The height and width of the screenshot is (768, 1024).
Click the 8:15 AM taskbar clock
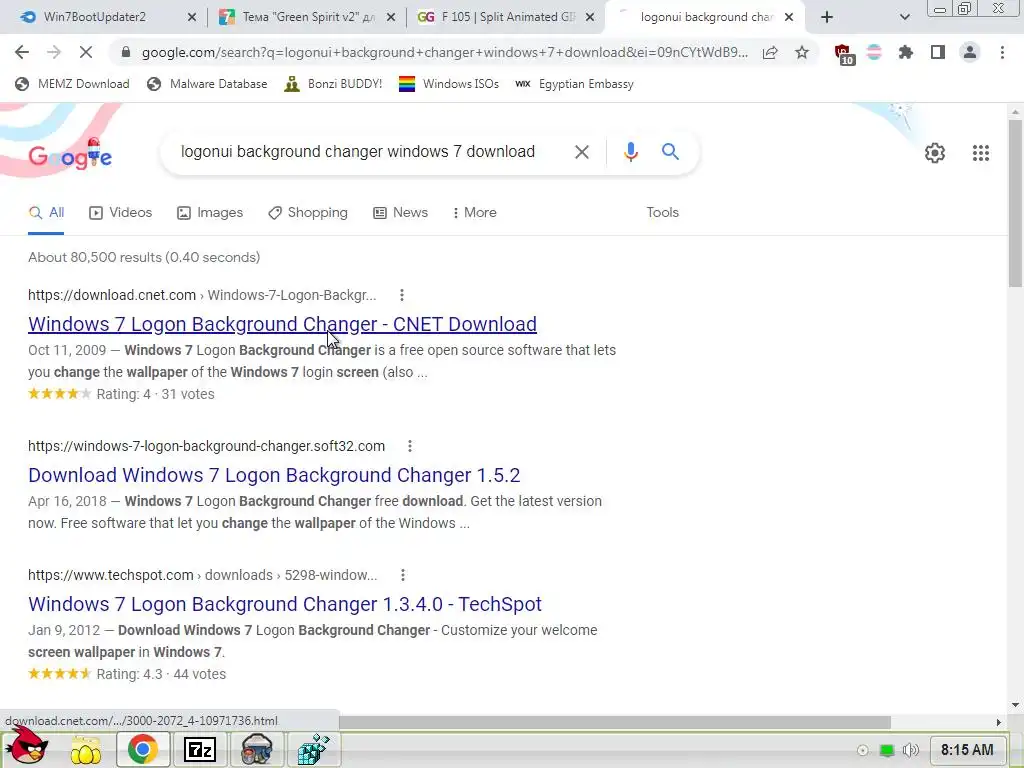967,750
